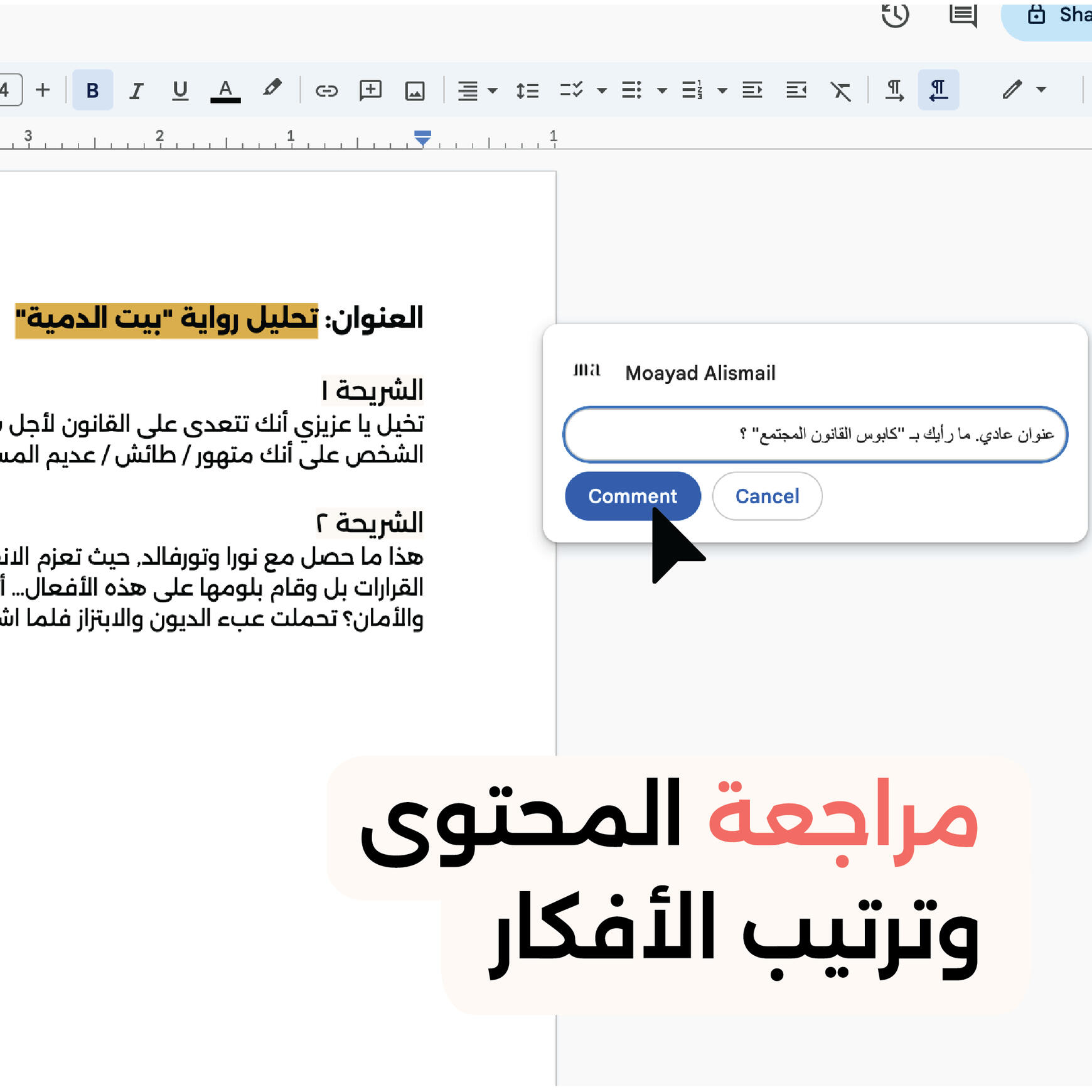Viewport: 1092px width, 1092px height.
Task: Click inside the comment text field
Action: point(815,434)
